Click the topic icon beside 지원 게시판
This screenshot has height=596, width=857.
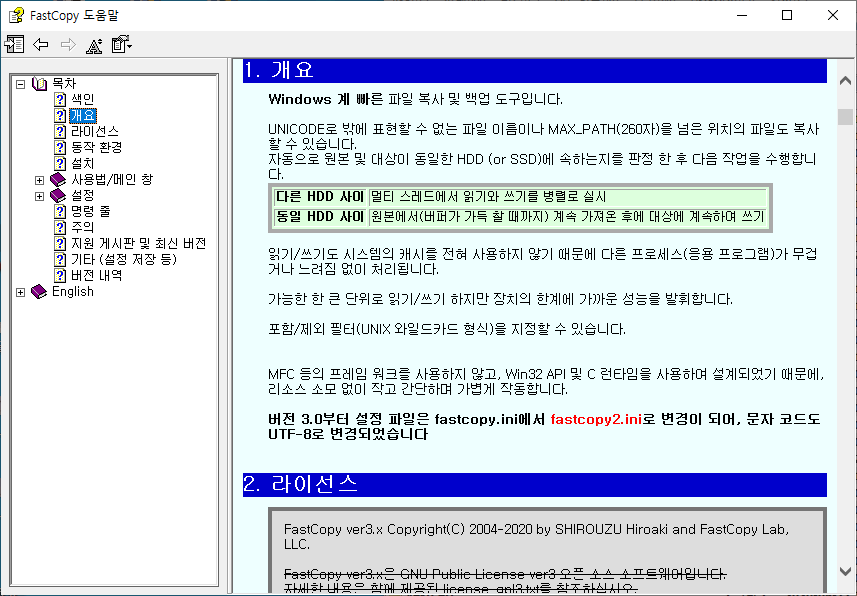pyautogui.click(x=60, y=243)
